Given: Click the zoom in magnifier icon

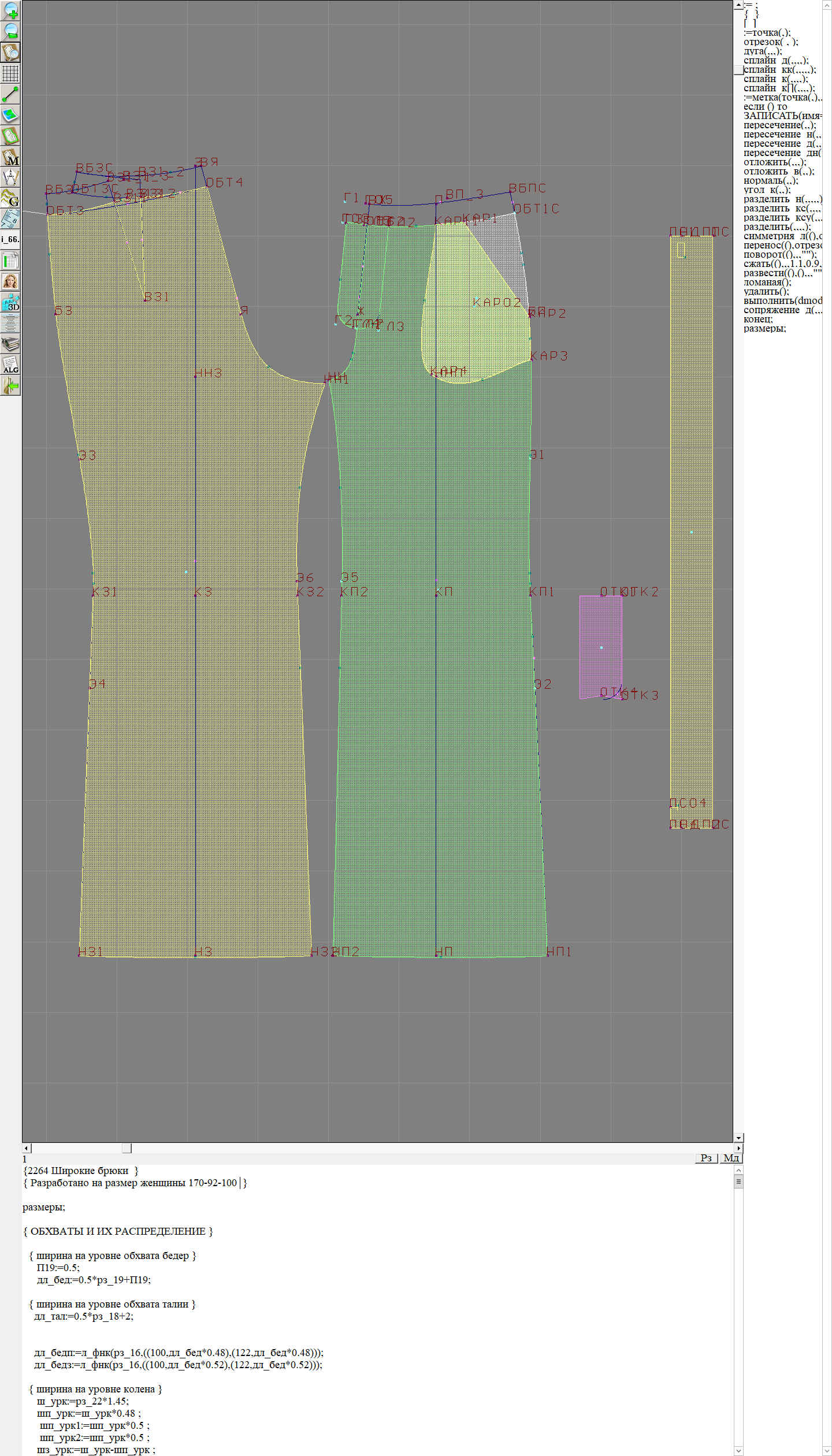Looking at the screenshot, I should 10,10.
